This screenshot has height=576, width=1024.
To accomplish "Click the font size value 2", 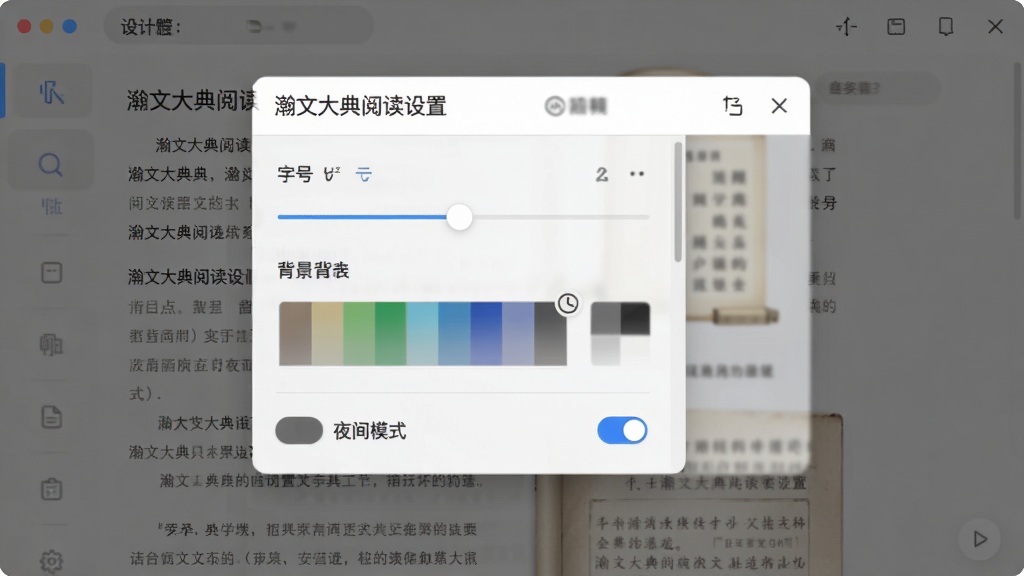I will click(x=601, y=174).
